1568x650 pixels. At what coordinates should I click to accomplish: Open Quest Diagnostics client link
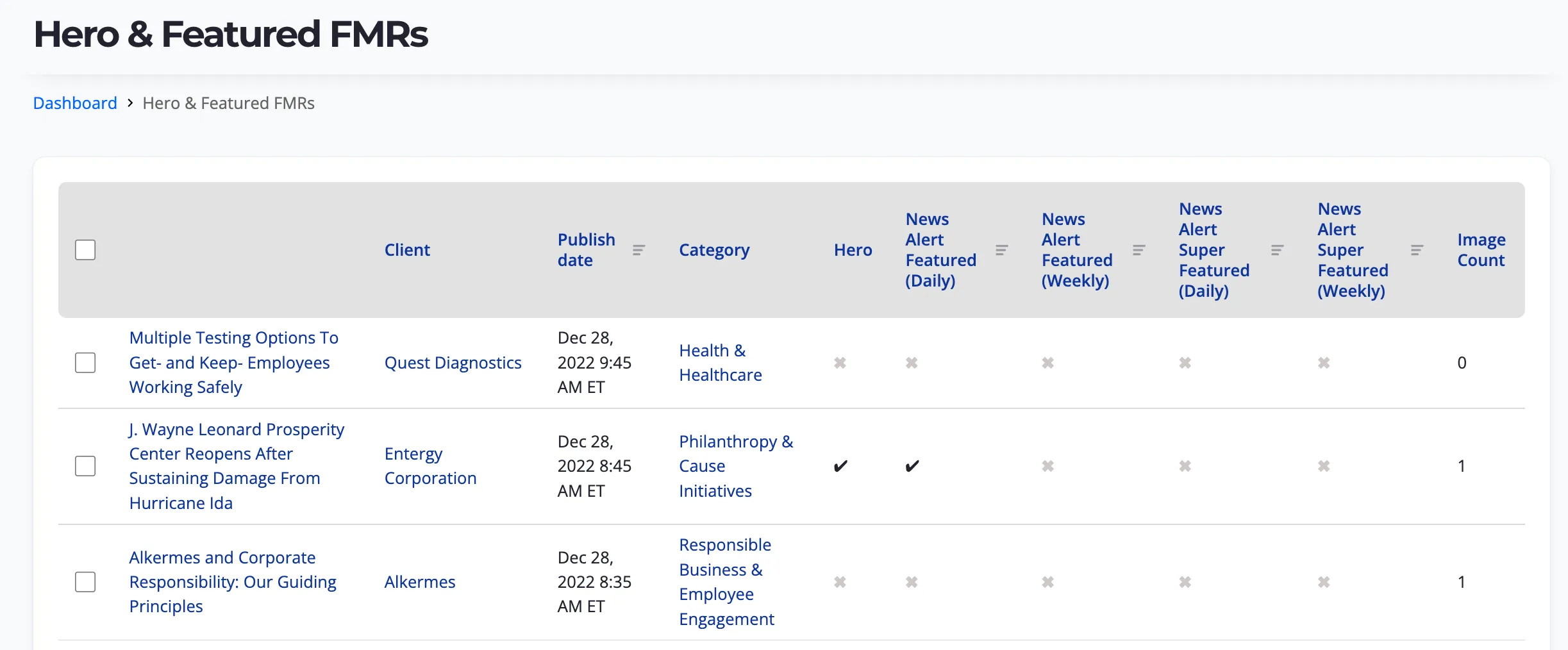coord(453,363)
